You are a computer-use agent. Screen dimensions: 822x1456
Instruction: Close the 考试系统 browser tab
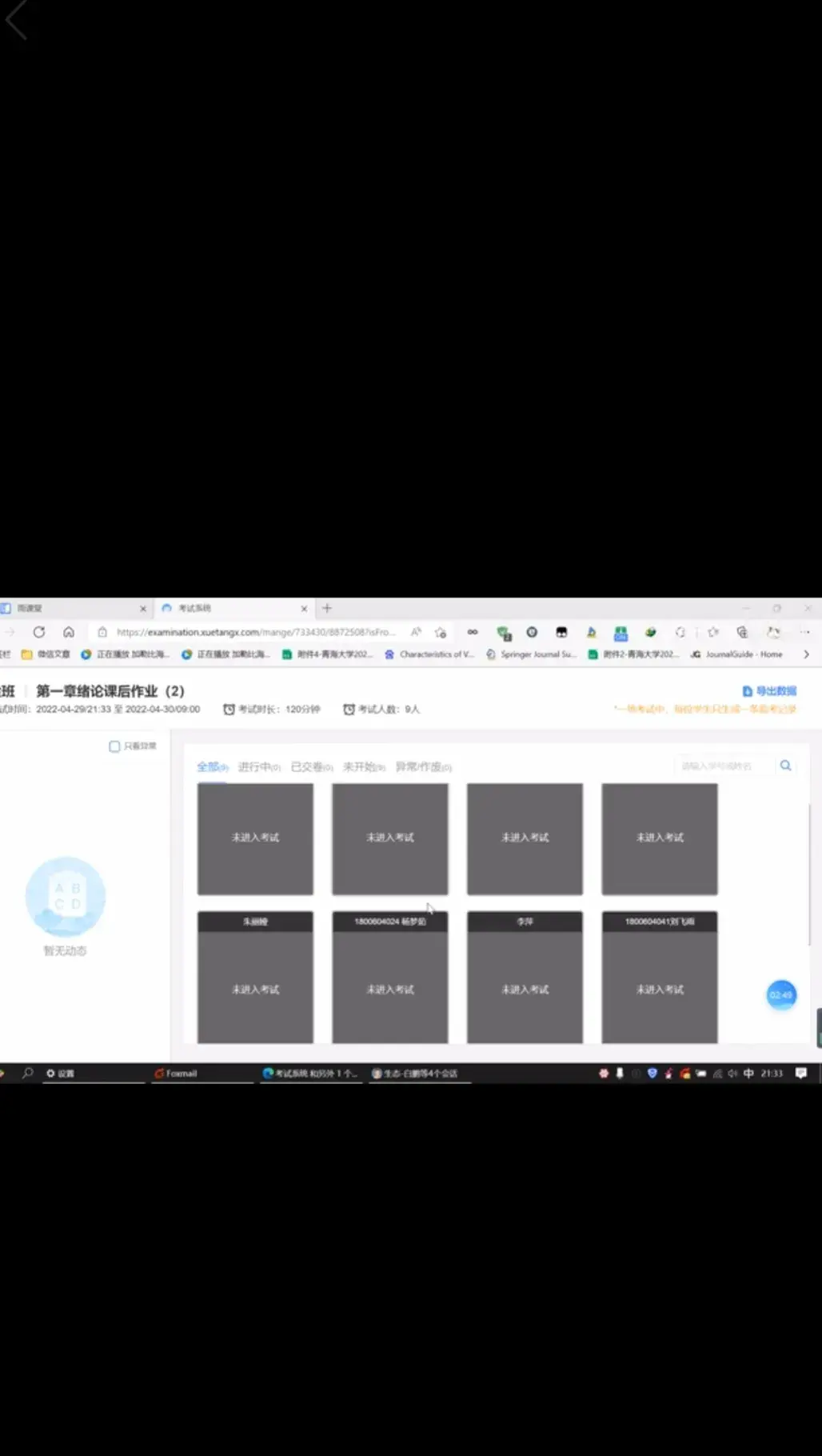click(304, 609)
